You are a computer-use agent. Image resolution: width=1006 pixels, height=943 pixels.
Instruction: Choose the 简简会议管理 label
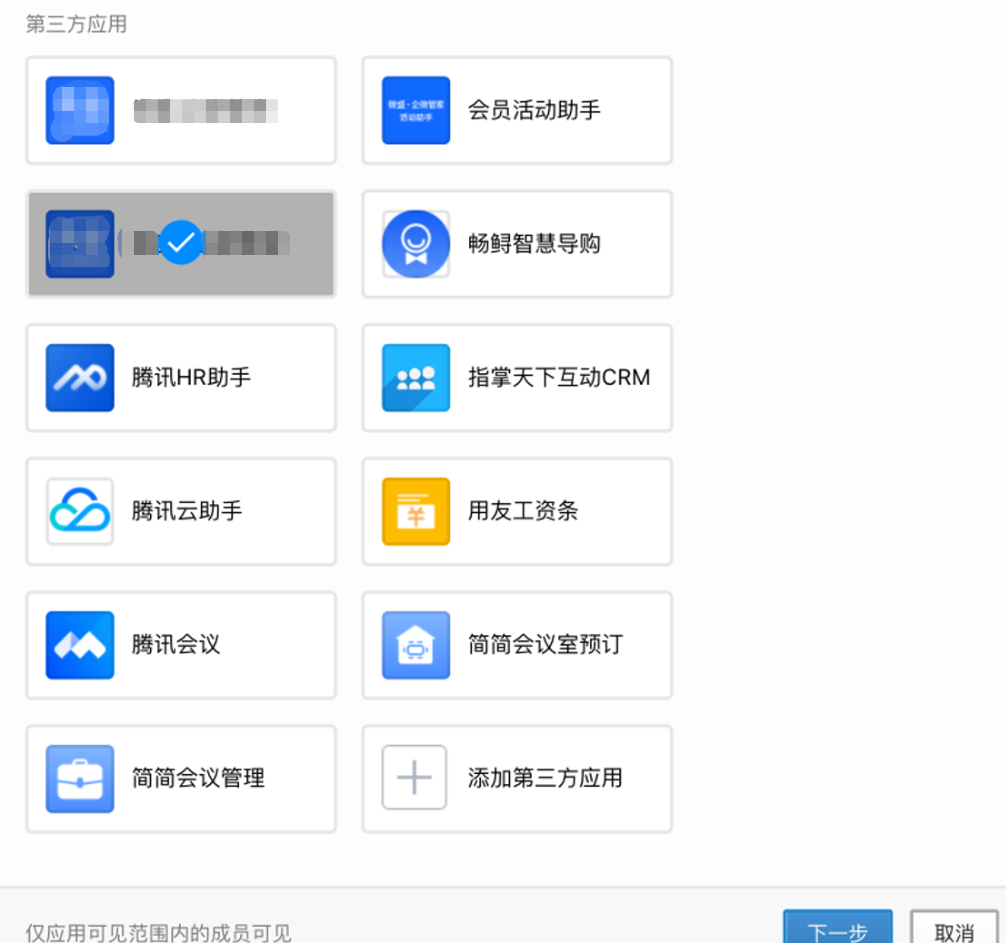(x=198, y=778)
